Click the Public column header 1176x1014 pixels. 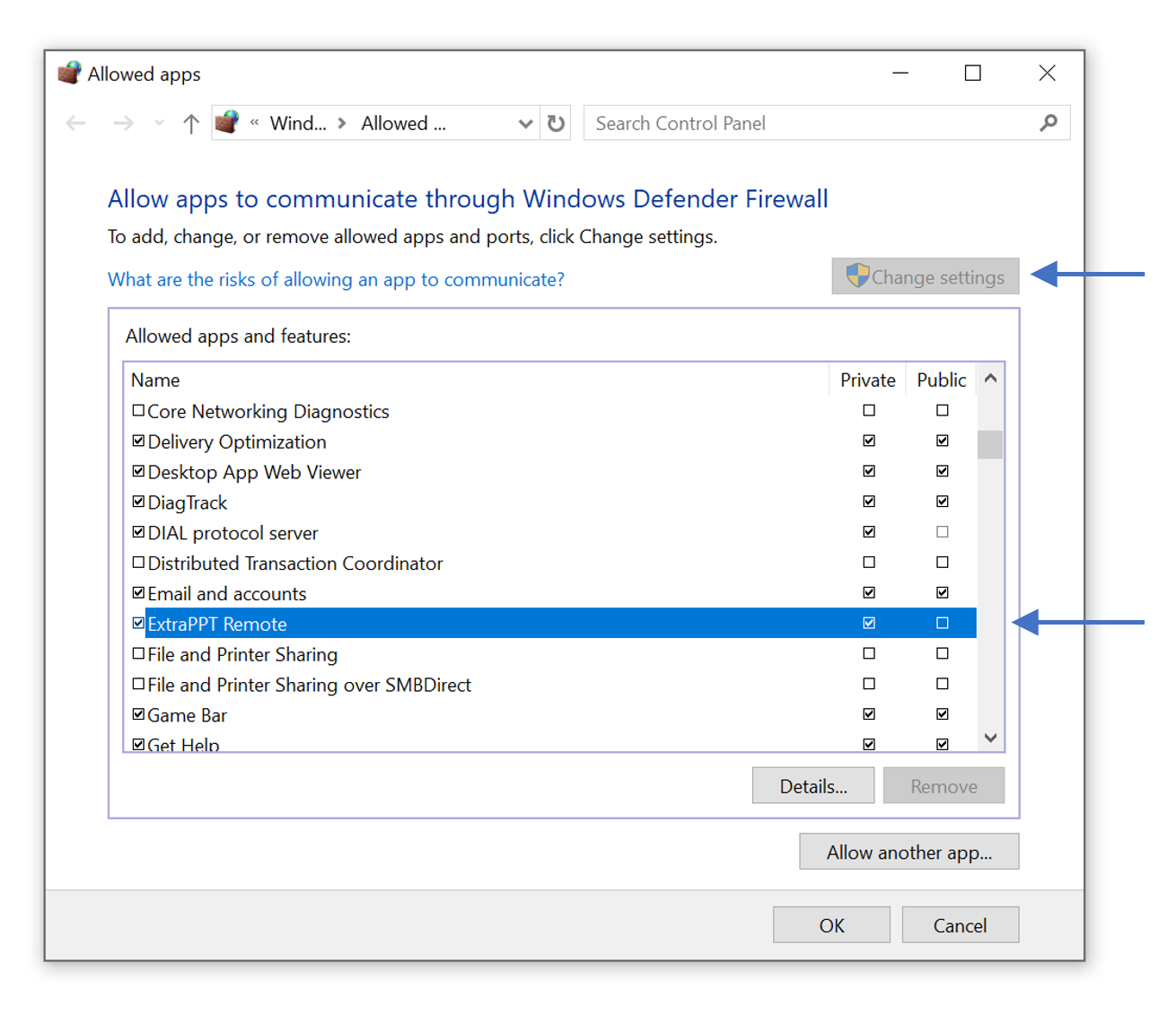[941, 380]
